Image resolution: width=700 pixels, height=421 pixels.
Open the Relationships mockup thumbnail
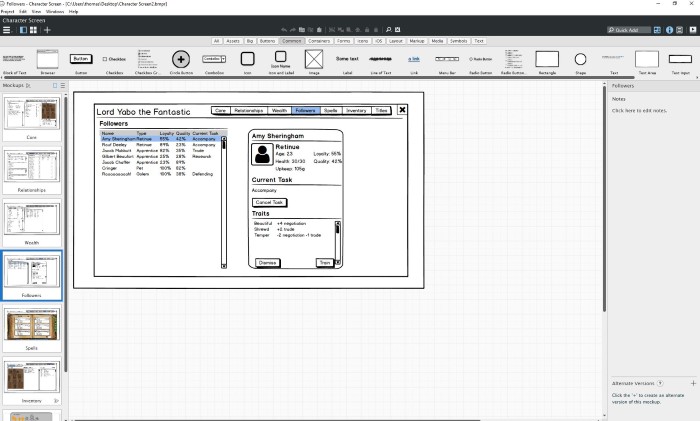tap(32, 170)
